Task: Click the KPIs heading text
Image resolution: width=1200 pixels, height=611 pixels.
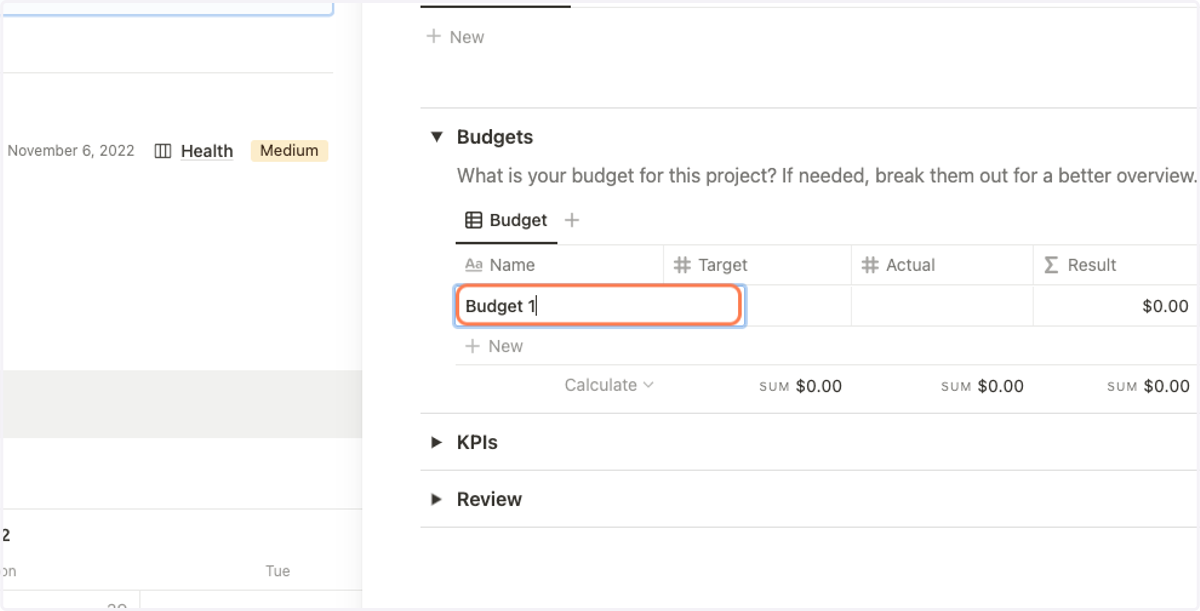Action: click(477, 442)
